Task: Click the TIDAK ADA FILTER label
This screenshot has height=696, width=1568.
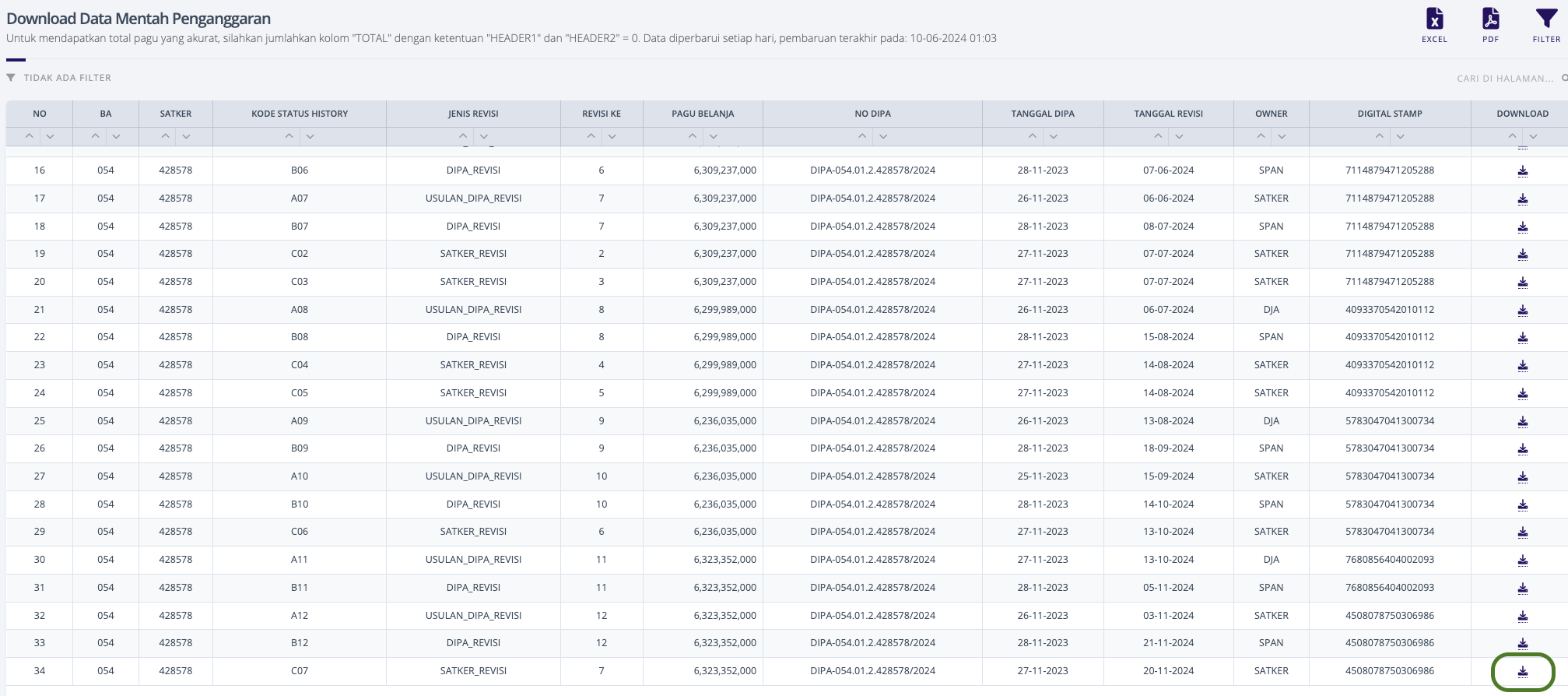Action: 68,78
